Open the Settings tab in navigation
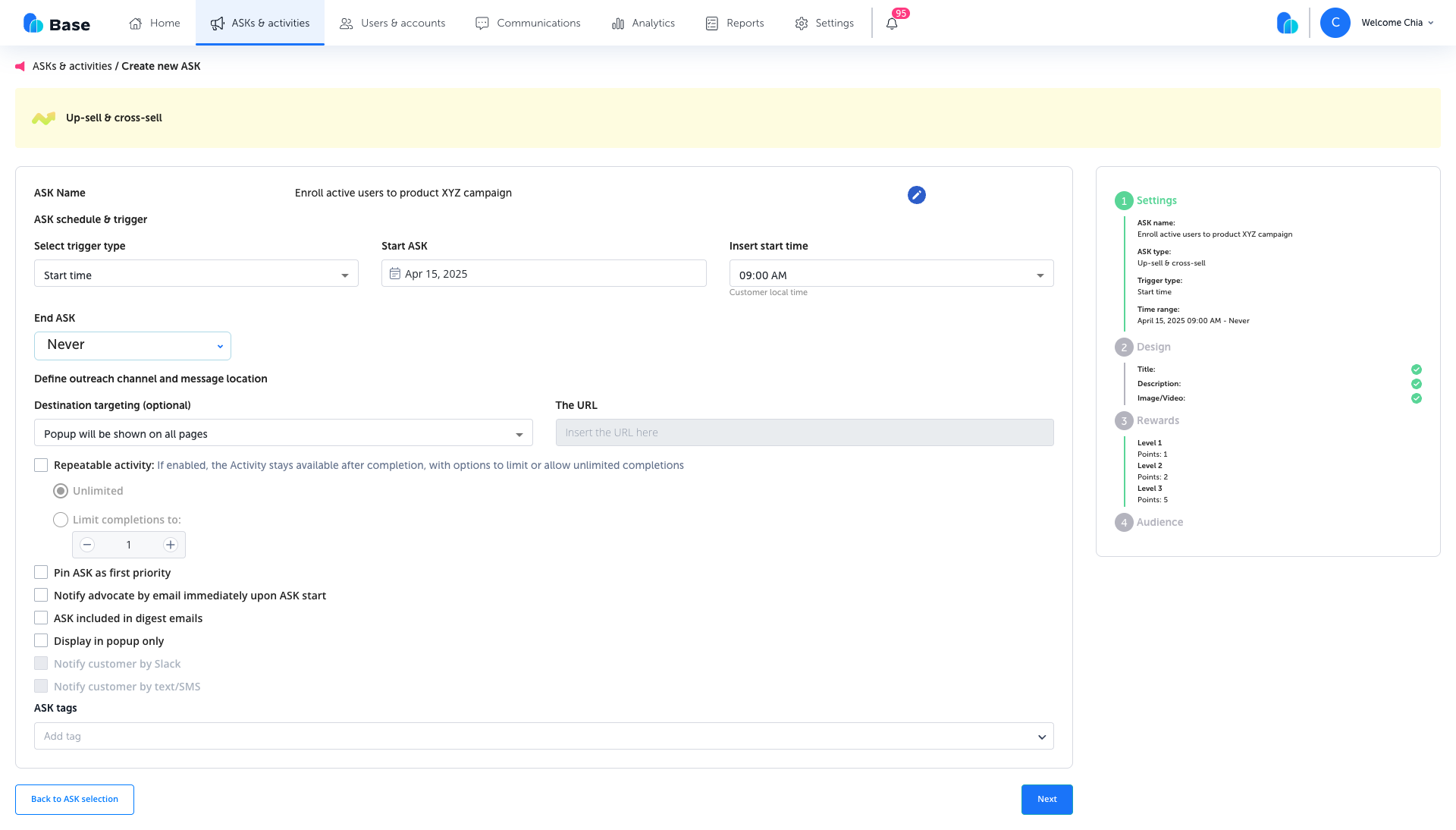This screenshot has height=830, width=1456. [x=824, y=23]
